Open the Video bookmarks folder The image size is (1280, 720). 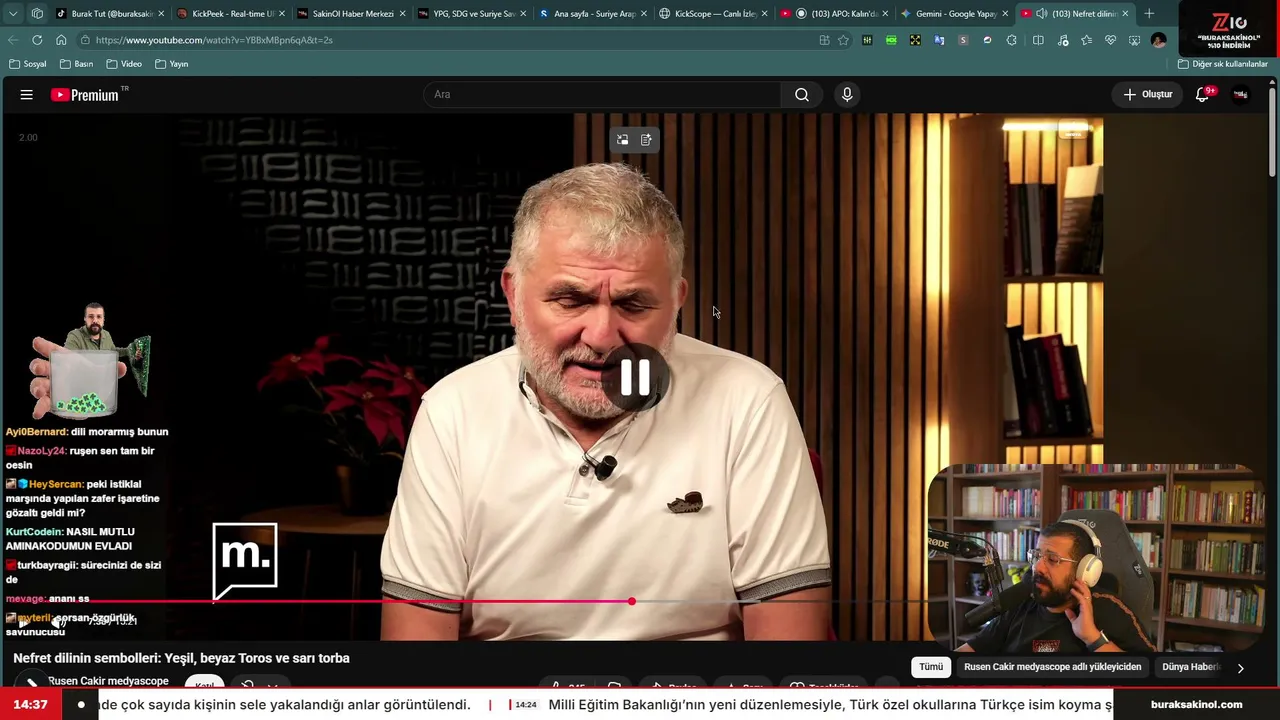pos(124,64)
